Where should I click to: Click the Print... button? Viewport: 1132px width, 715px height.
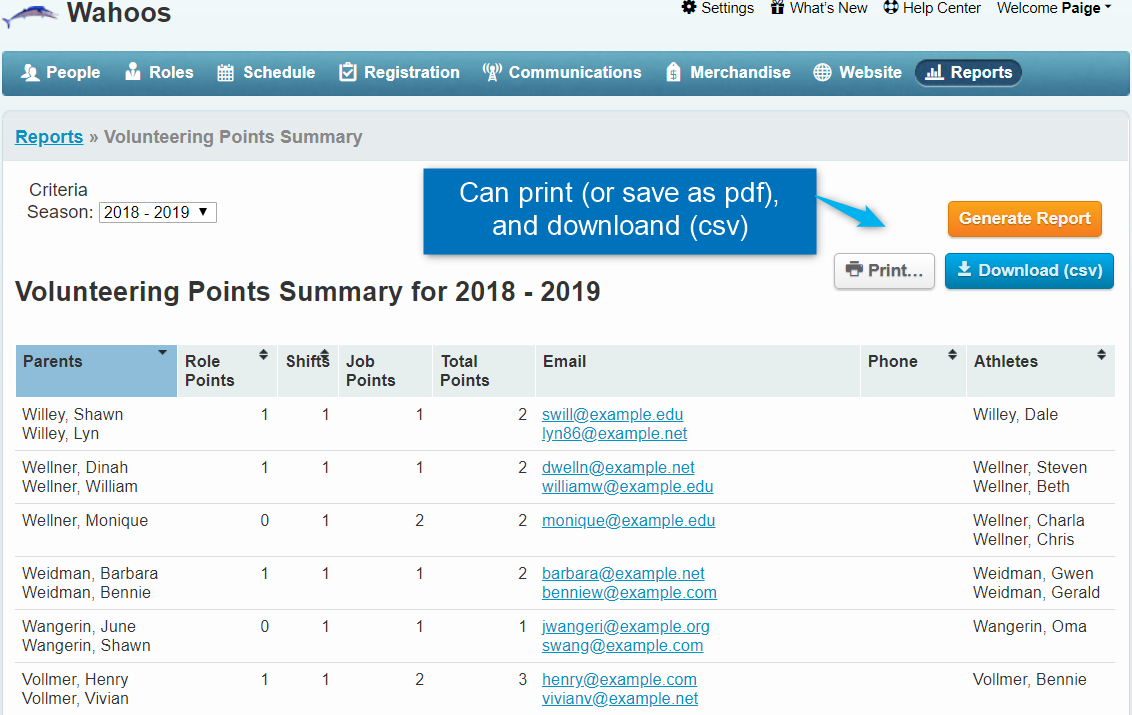click(884, 271)
